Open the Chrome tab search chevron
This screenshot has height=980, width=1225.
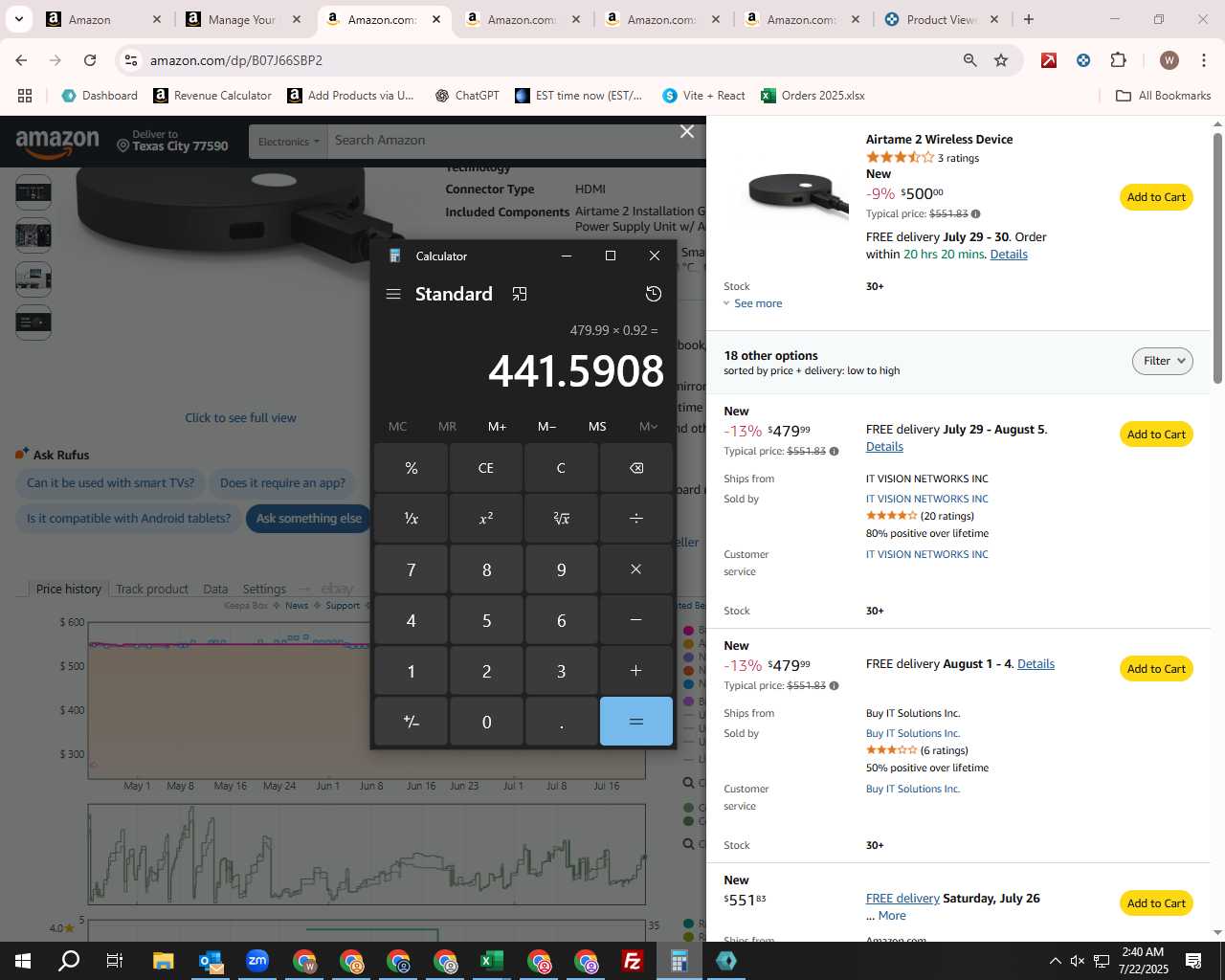(18, 19)
